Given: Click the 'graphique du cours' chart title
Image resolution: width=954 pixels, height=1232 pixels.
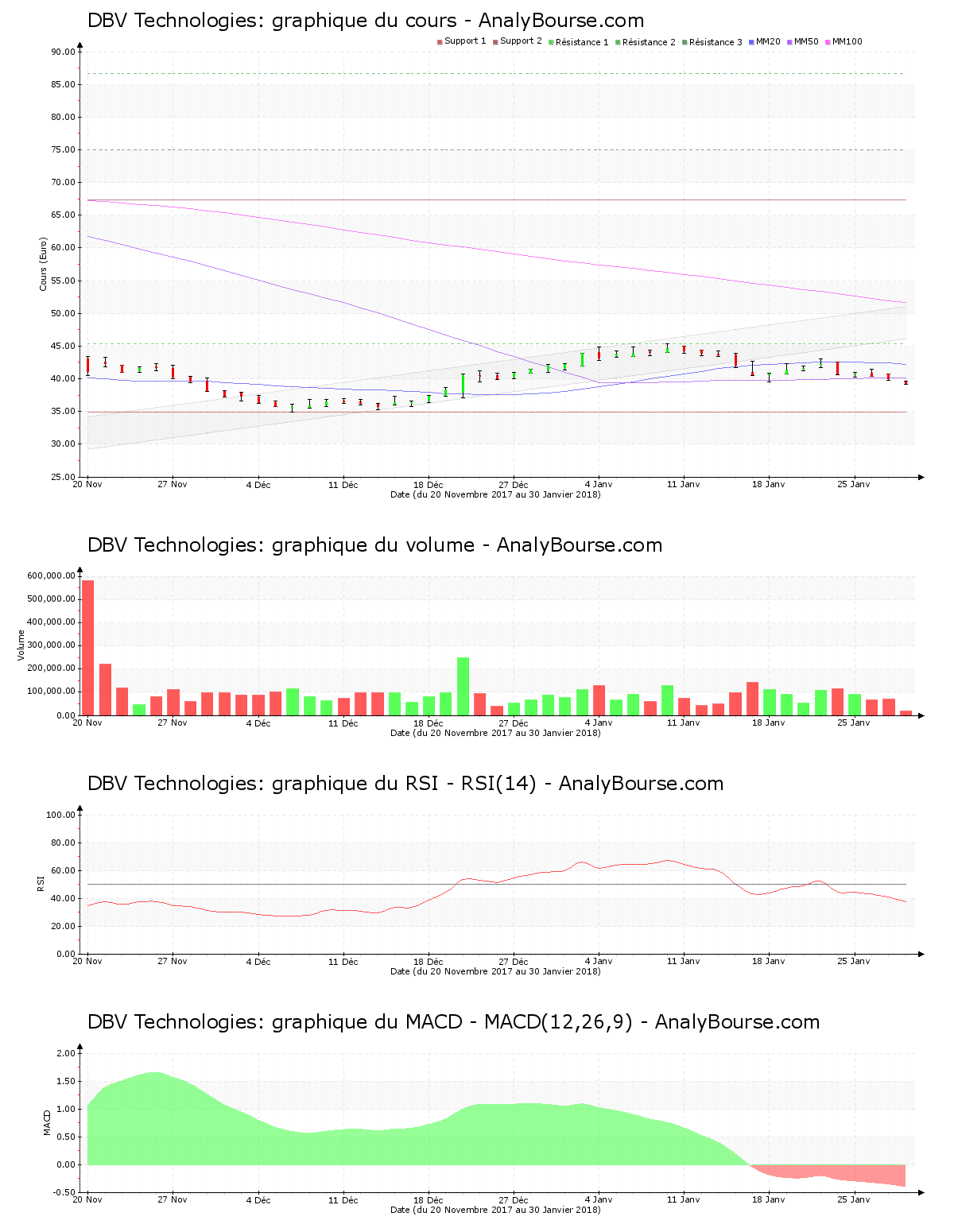Looking at the screenshot, I should point(364,21).
